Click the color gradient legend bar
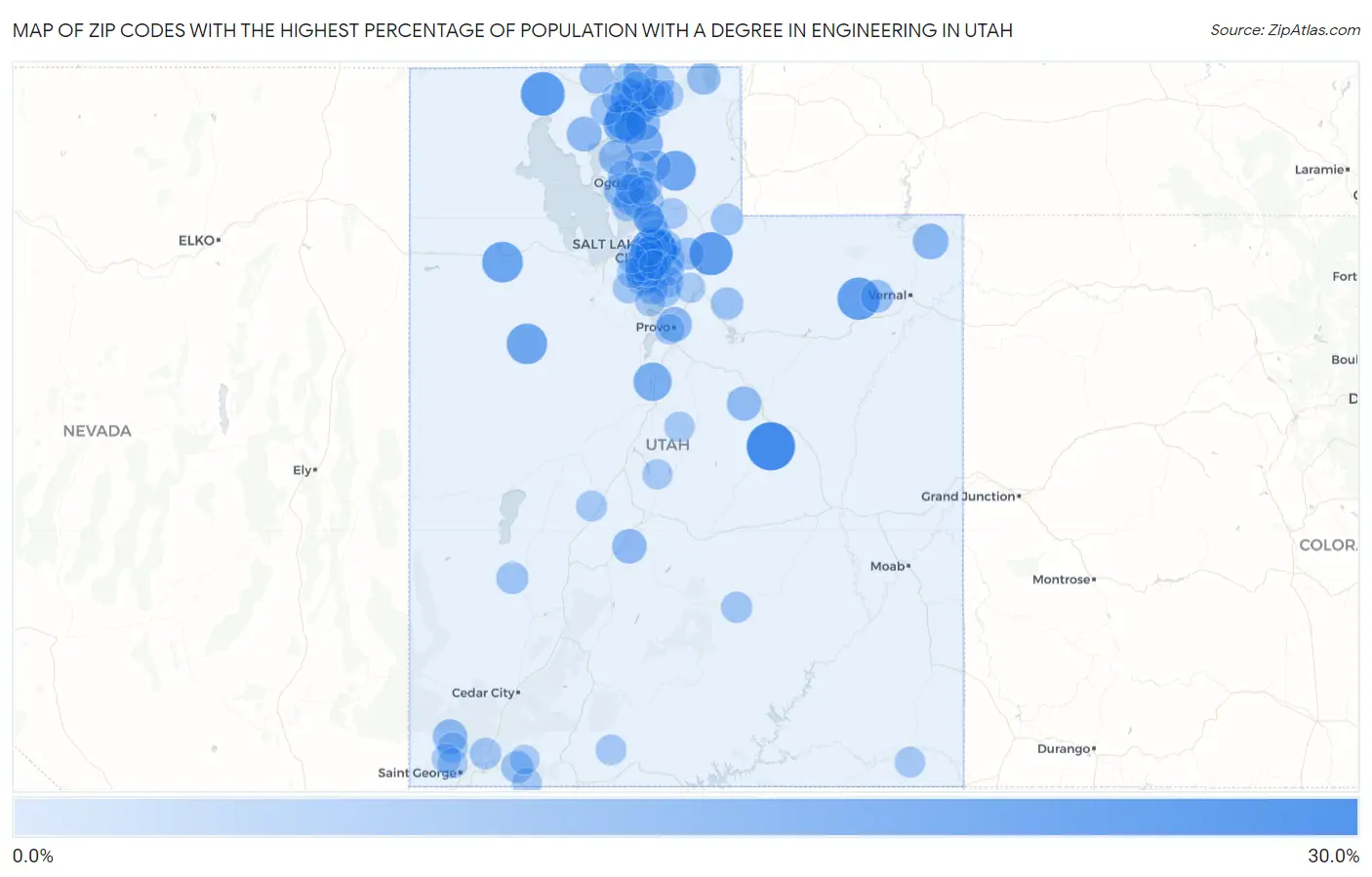The height and width of the screenshot is (877, 1372). click(685, 817)
